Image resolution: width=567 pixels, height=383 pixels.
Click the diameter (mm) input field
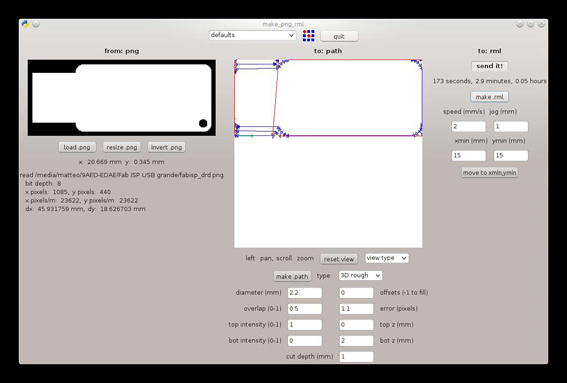[304, 293]
